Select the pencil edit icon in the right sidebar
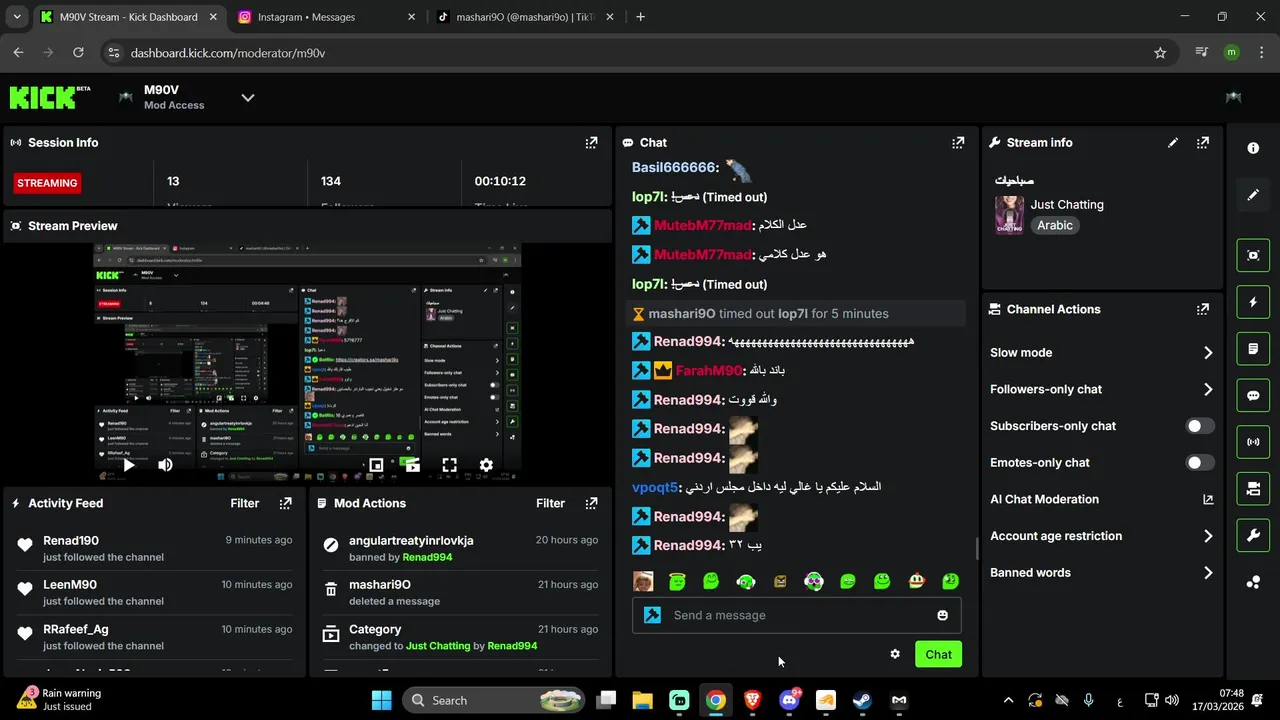This screenshot has height=720, width=1280. coord(1253,195)
